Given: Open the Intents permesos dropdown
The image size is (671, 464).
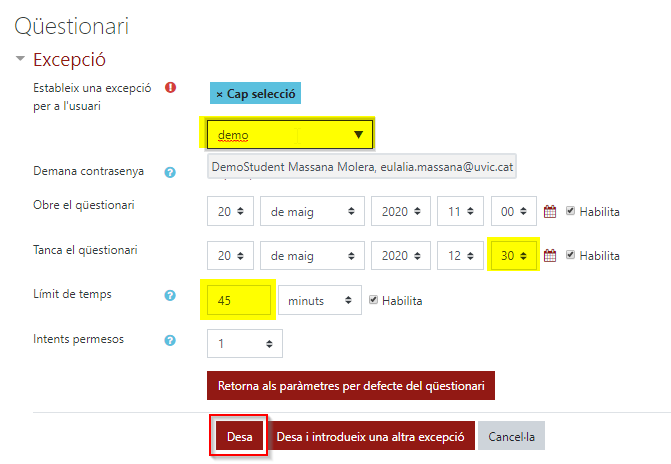Looking at the screenshot, I should [244, 344].
